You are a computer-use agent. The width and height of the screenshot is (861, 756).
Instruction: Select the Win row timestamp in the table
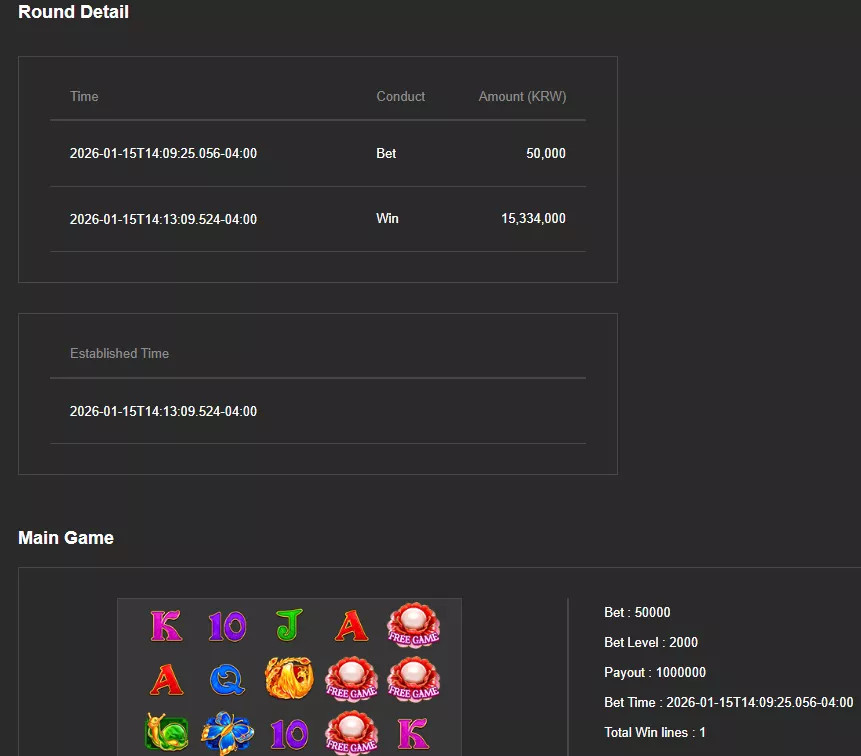coord(163,219)
